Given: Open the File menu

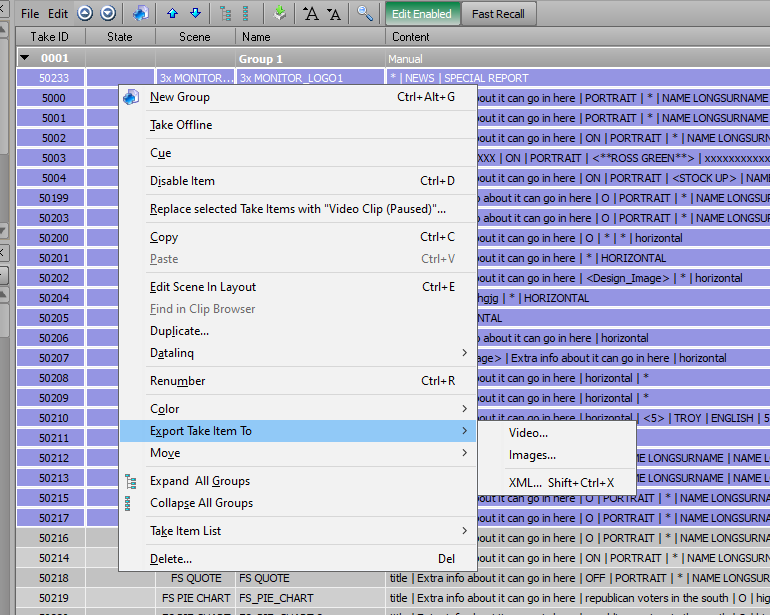Looking at the screenshot, I should (30, 14).
